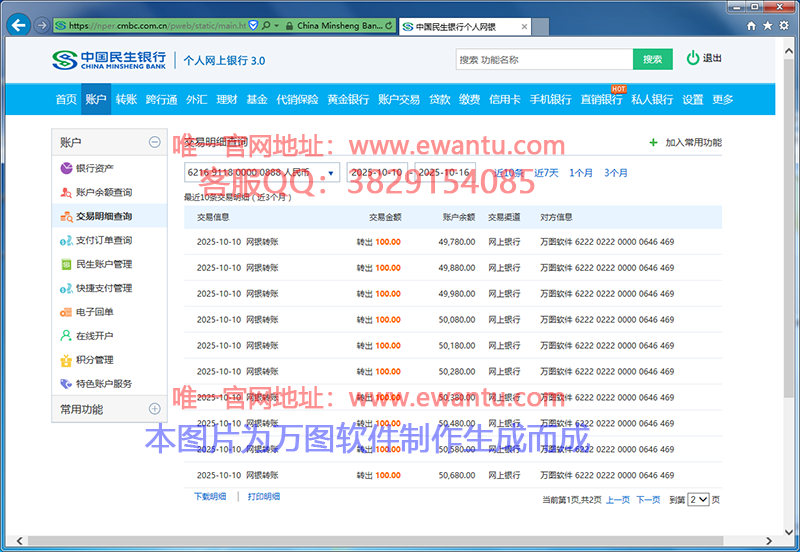This screenshot has height=552, width=800.
Task: Click the 搜索 功能名称 search field
Action: click(x=544, y=59)
